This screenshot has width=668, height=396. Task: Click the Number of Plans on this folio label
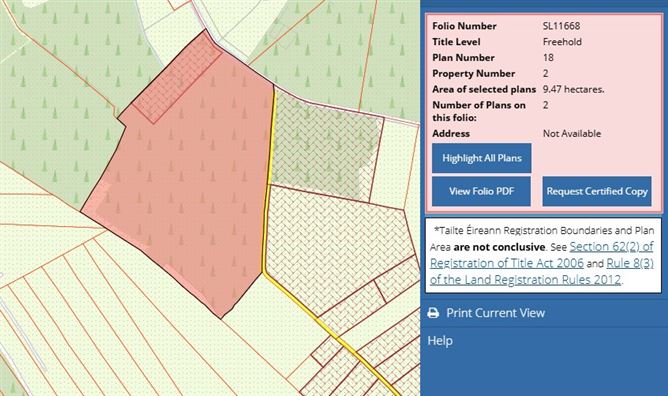pyautogui.click(x=479, y=111)
